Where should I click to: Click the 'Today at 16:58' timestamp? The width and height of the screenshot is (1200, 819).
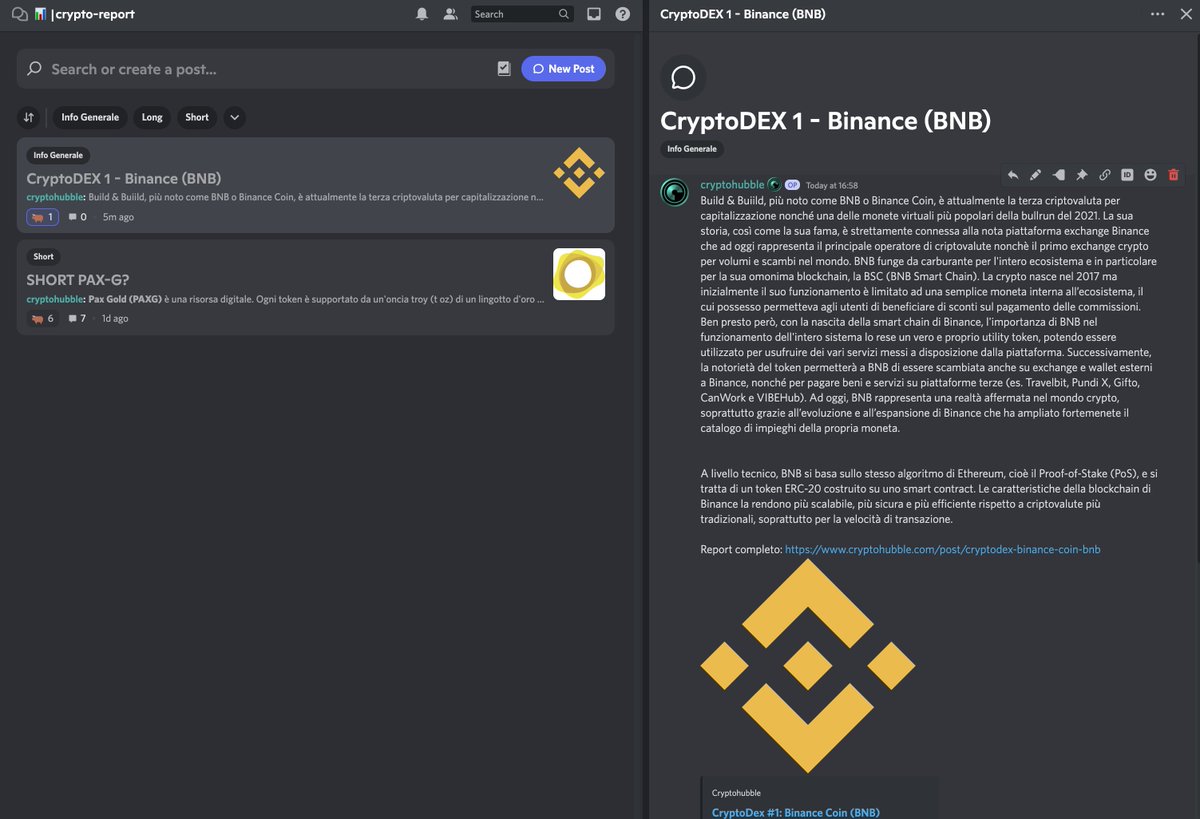(832, 185)
